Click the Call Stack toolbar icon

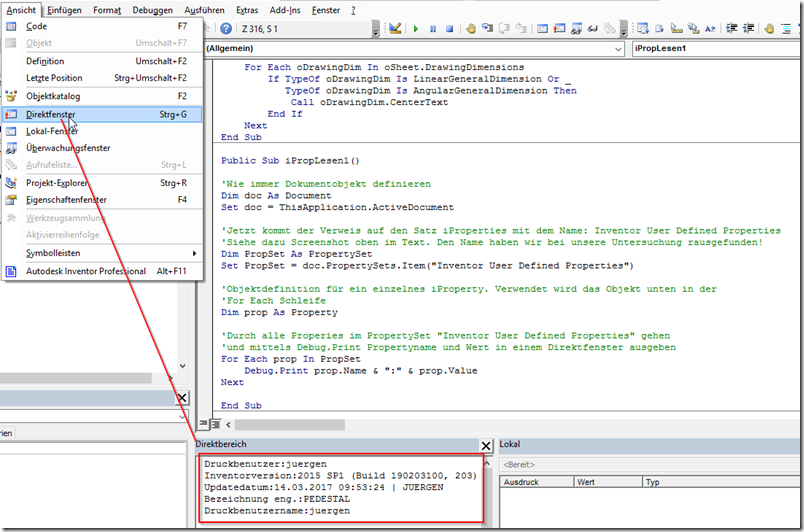pyautogui.click(x=610, y=29)
